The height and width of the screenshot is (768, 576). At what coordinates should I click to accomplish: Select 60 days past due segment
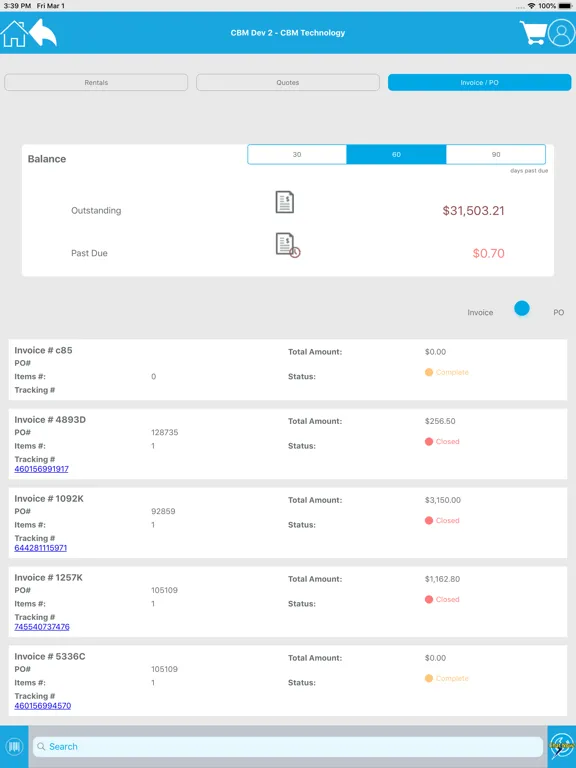pos(396,154)
